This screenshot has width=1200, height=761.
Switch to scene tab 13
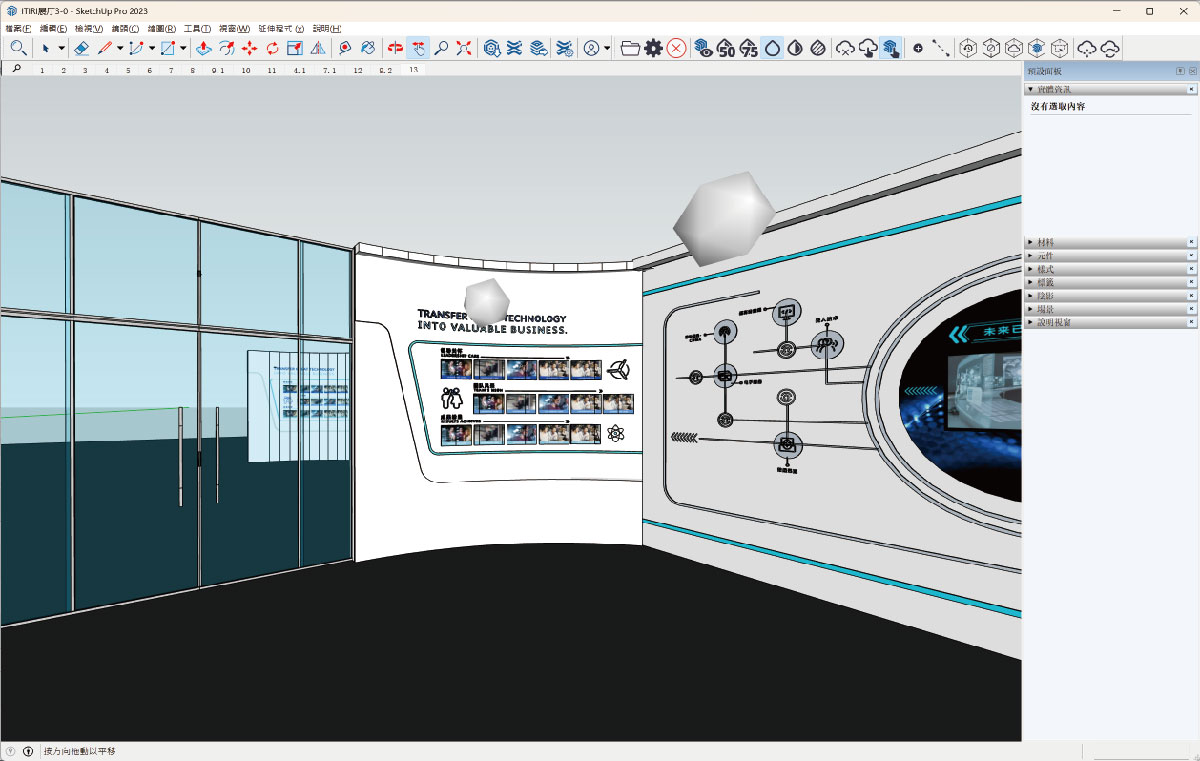[x=413, y=71]
